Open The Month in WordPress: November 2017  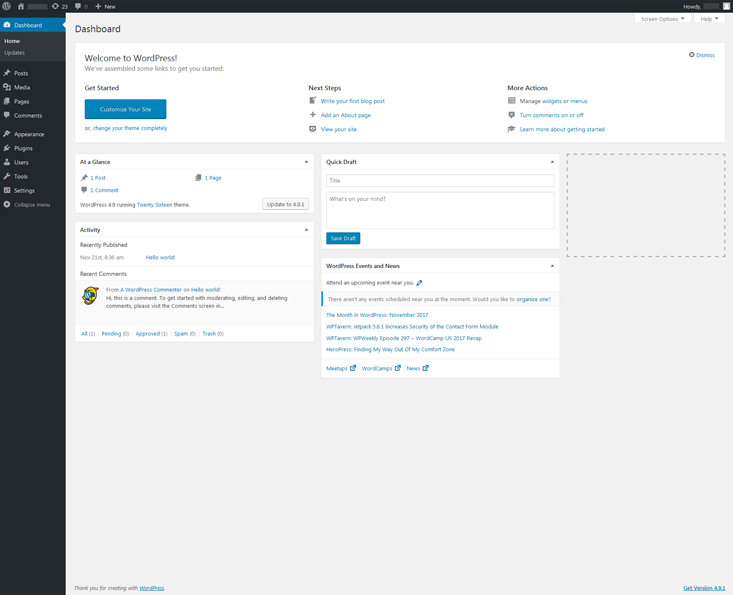coord(377,315)
